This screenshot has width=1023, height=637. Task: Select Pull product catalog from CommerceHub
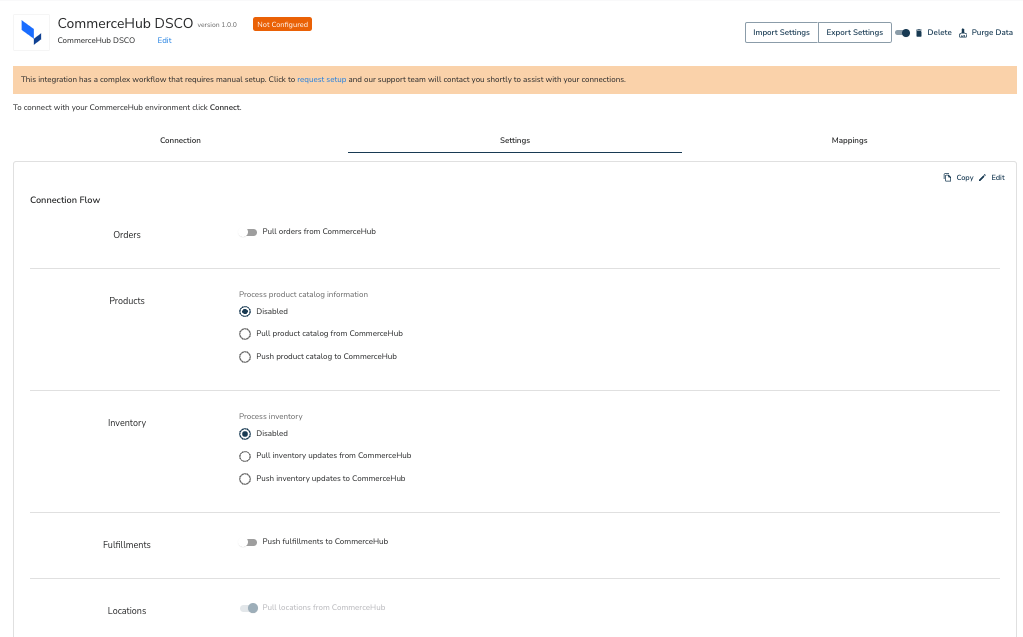coord(245,334)
